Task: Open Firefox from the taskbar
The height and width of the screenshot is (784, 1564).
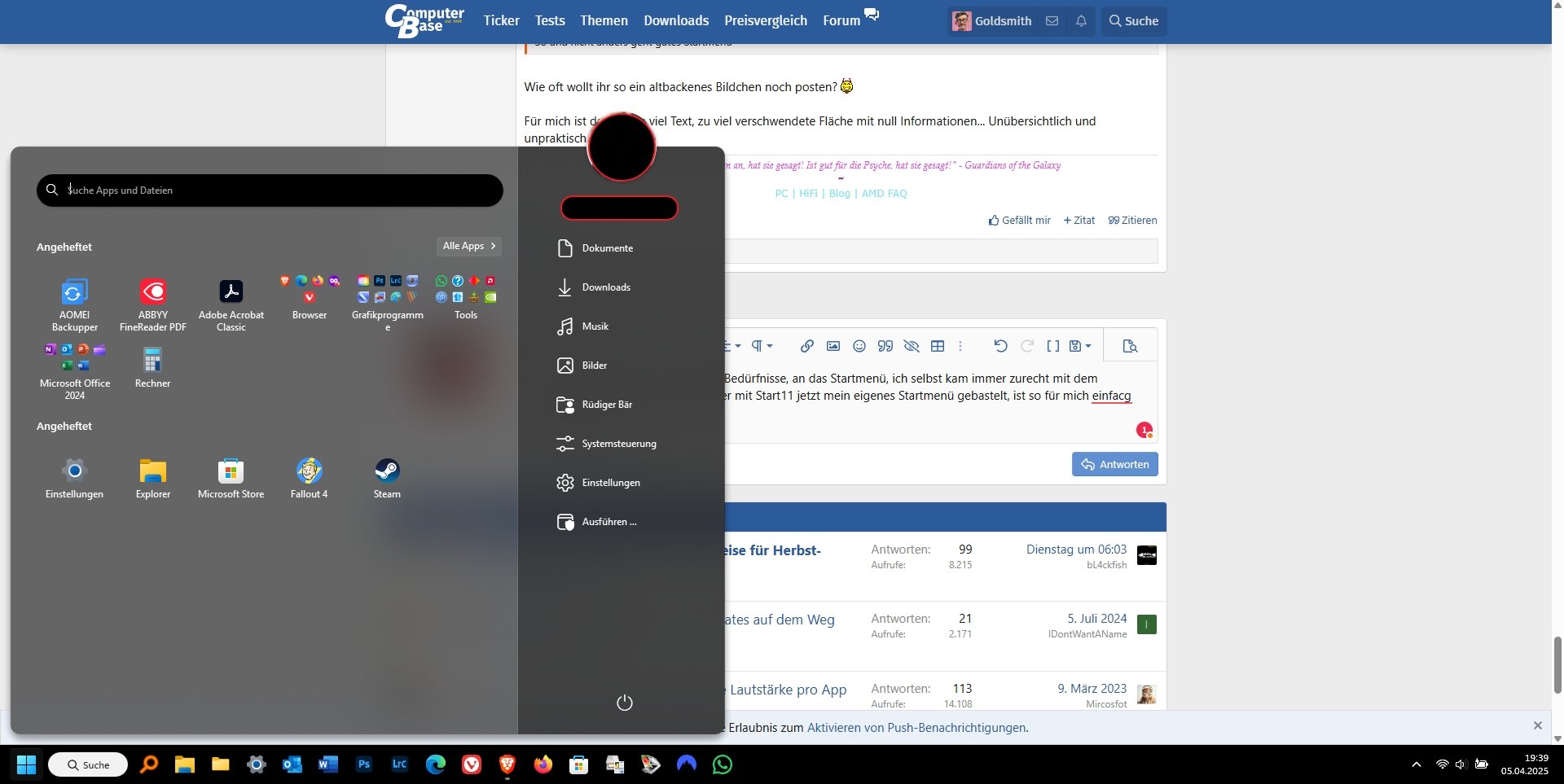Action: click(x=543, y=764)
